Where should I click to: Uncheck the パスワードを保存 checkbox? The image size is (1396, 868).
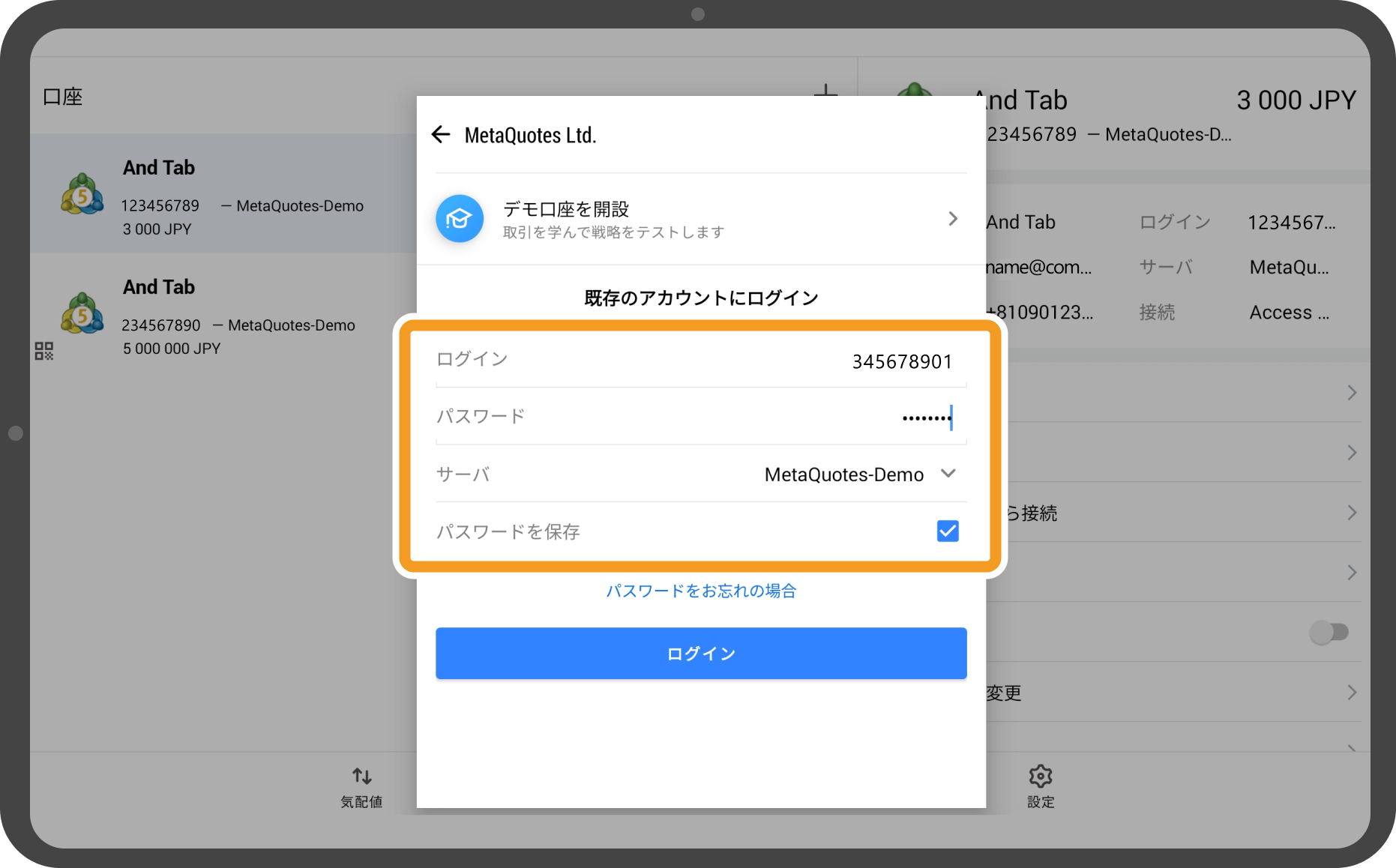point(947,531)
